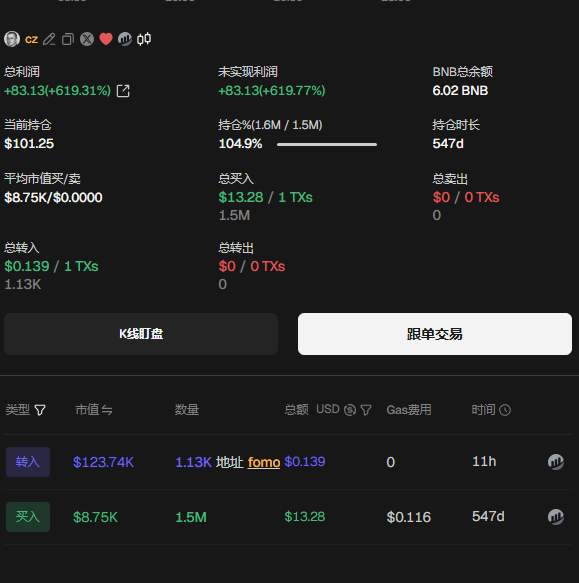The width and height of the screenshot is (579, 583).
Task: Toggle USD currency icon in 总额 column
Action: point(350,410)
